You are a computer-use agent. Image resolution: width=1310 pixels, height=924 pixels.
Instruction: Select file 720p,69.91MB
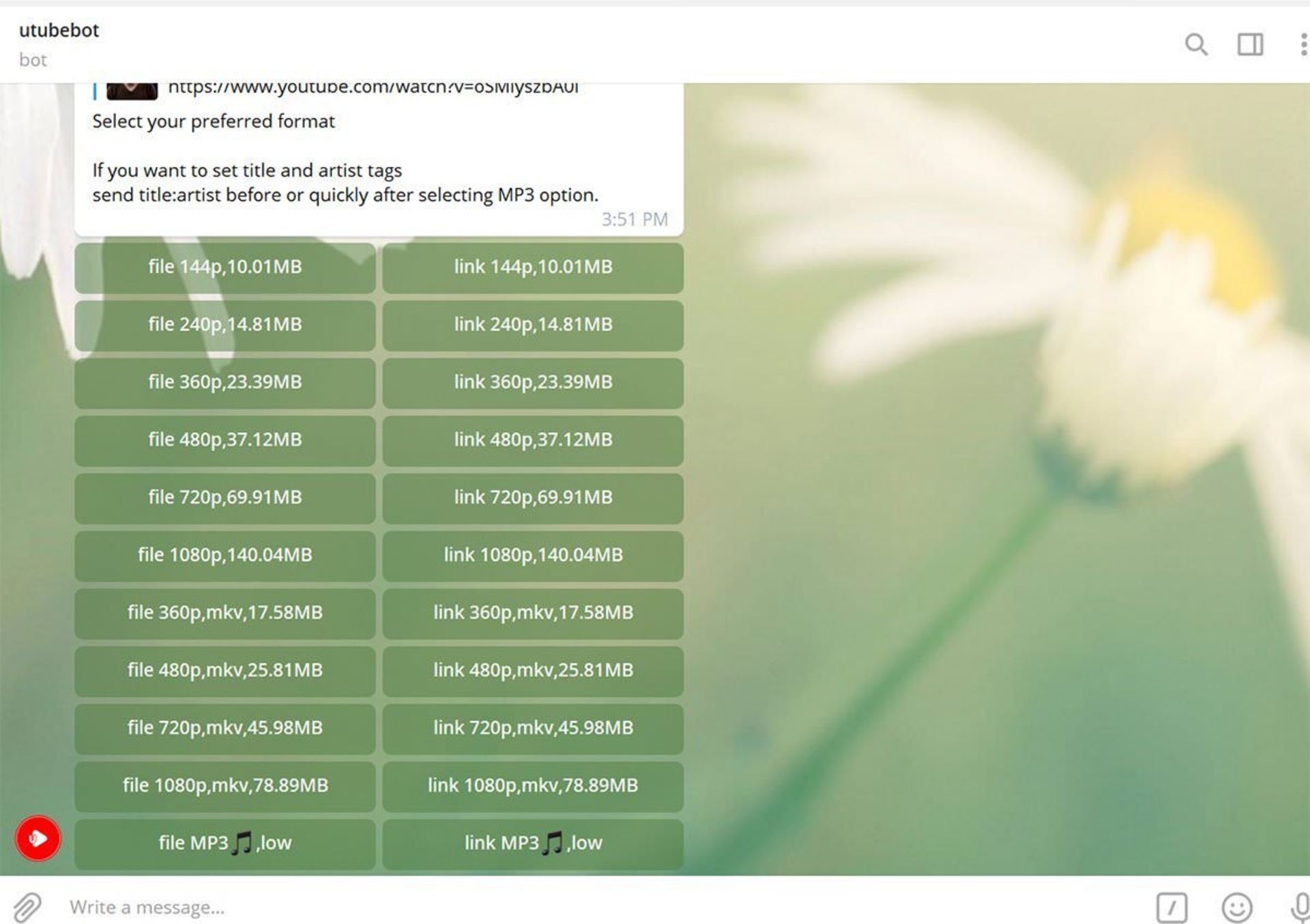tap(225, 497)
